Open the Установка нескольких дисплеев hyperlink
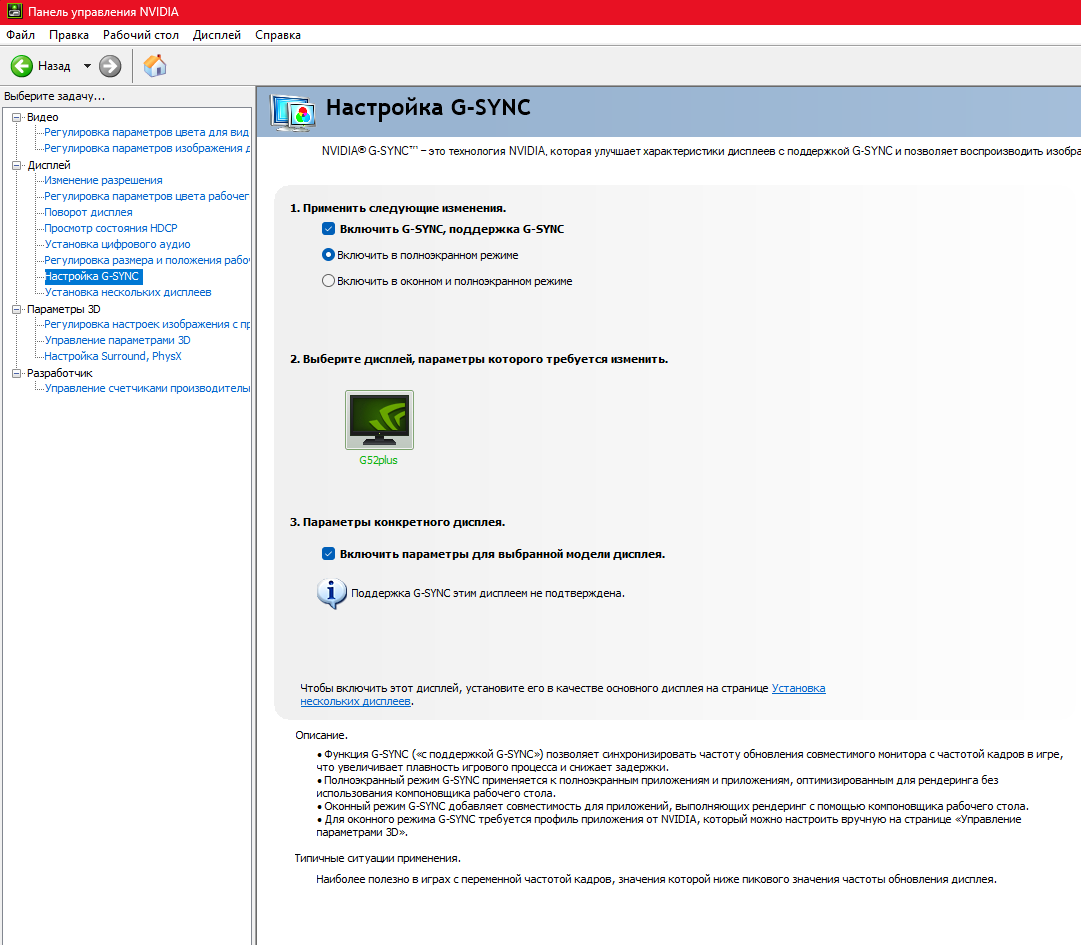 pyautogui.click(x=798, y=688)
